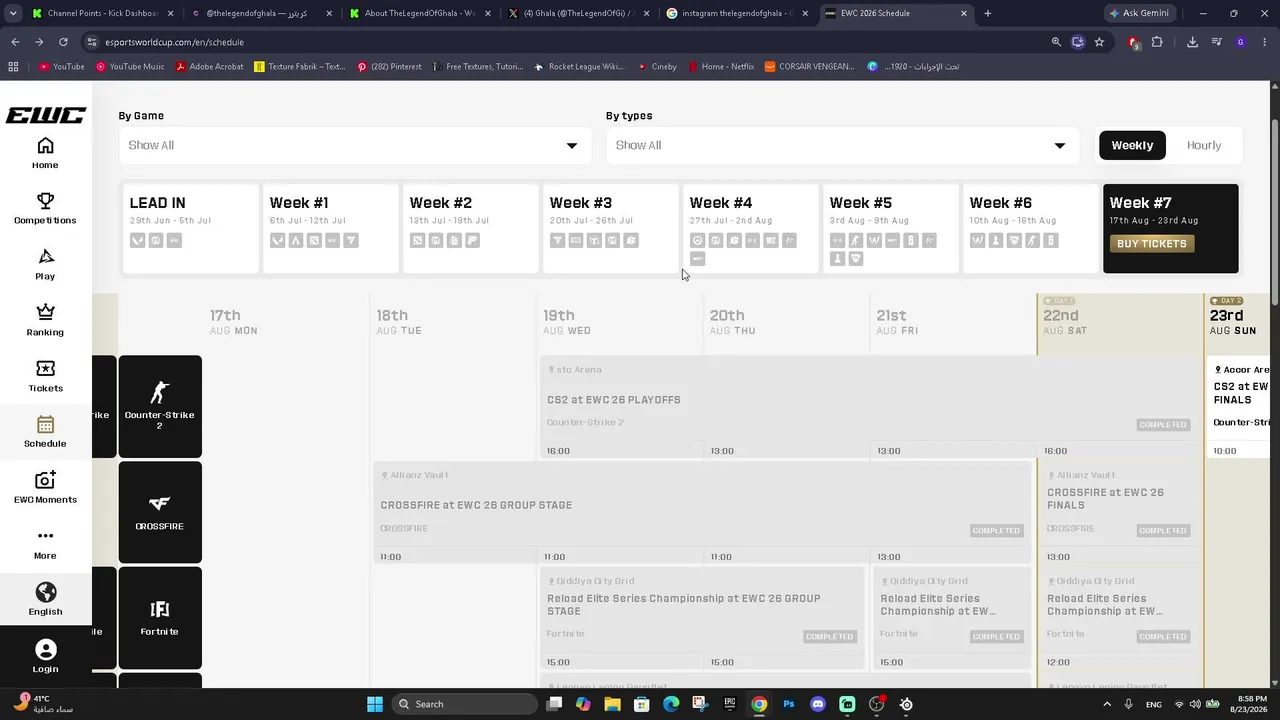
Task: Expand the By types filter dropdown
Action: click(x=843, y=145)
